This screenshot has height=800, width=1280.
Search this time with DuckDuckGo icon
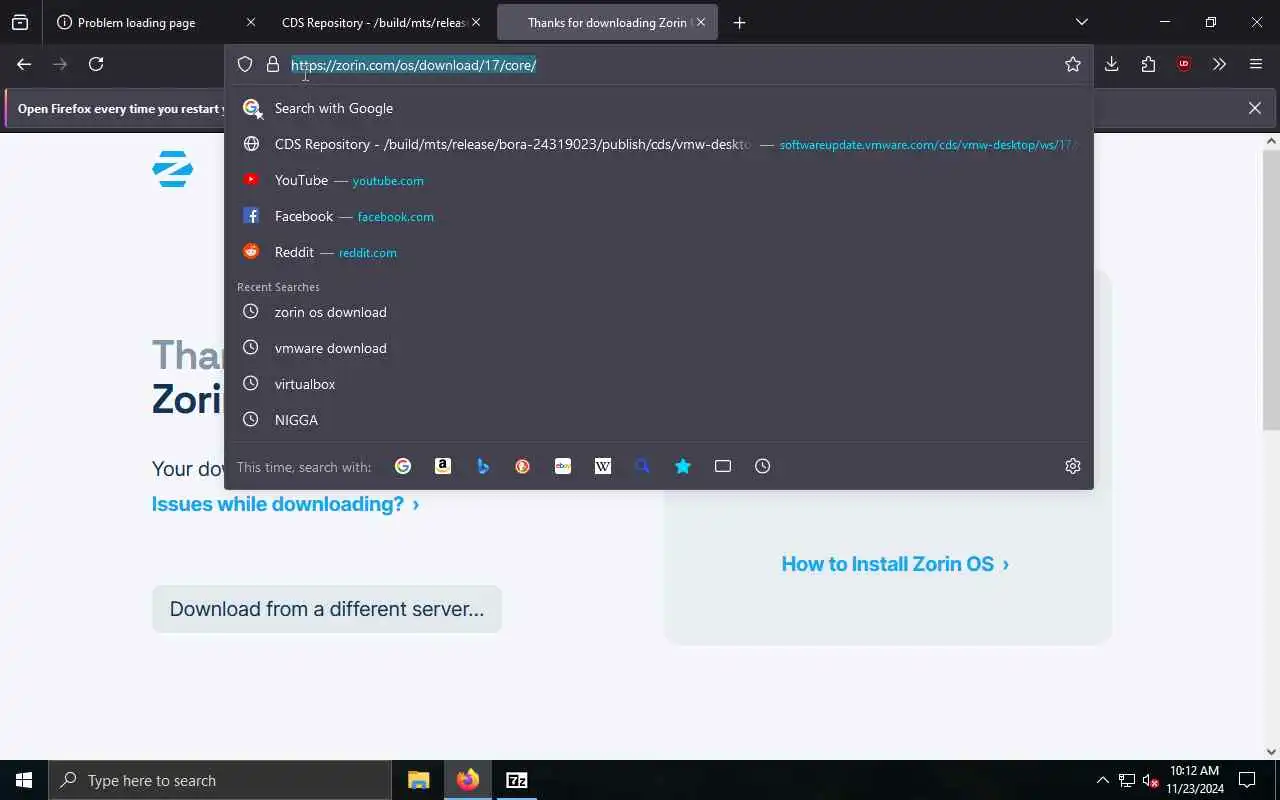(523, 466)
